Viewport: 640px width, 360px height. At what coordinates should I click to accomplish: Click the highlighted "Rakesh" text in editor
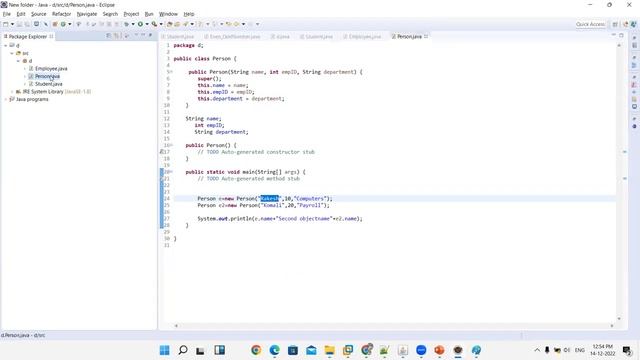(270, 198)
